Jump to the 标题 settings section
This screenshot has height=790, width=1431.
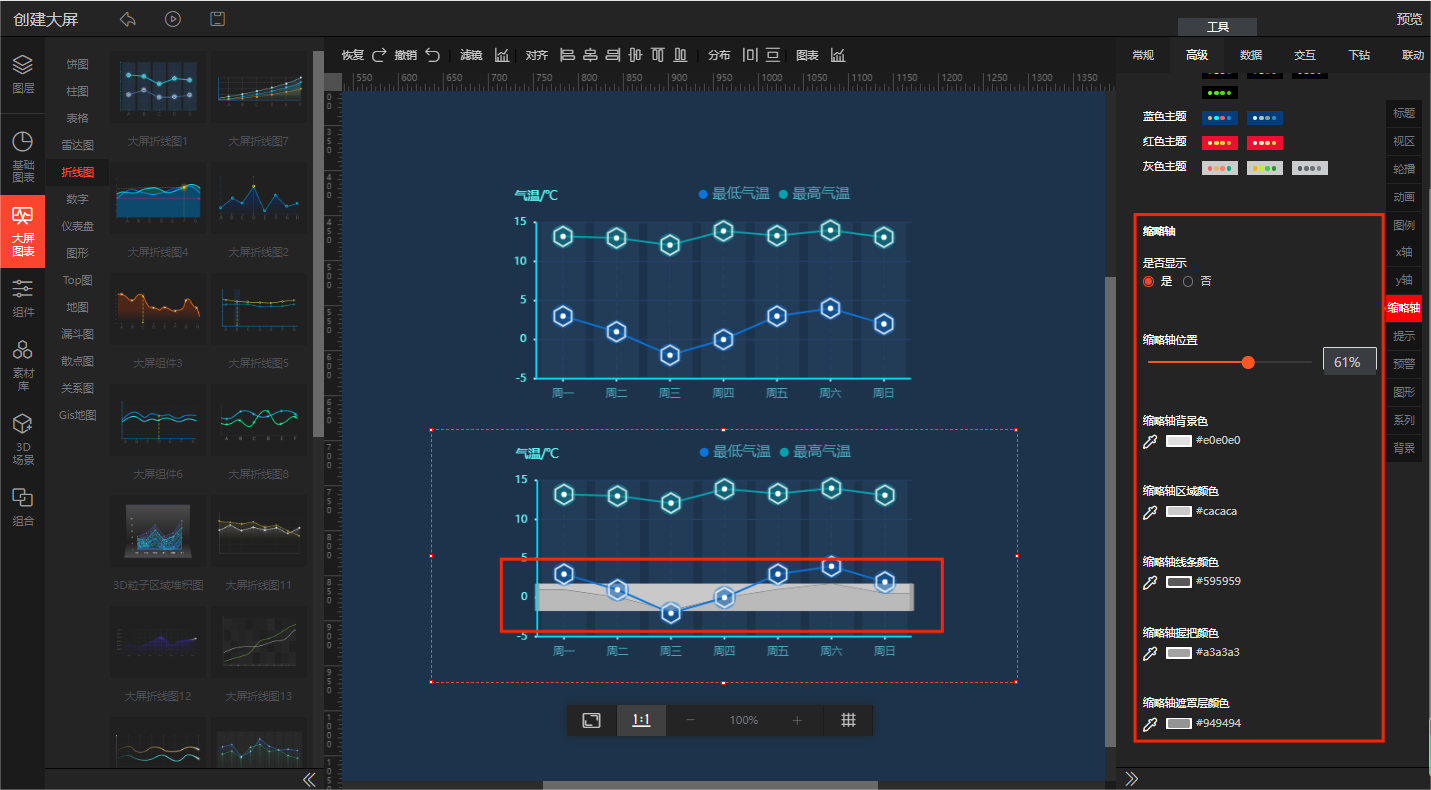coord(1404,113)
